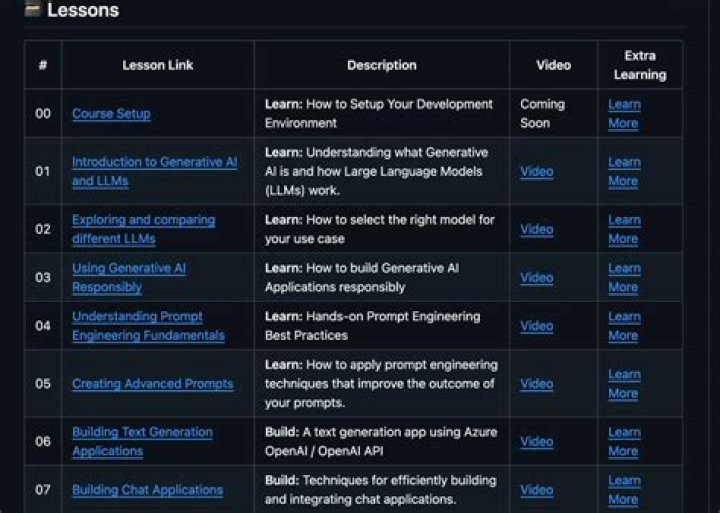
Task: Open Building Chat Applications lesson
Action: pyautogui.click(x=147, y=490)
